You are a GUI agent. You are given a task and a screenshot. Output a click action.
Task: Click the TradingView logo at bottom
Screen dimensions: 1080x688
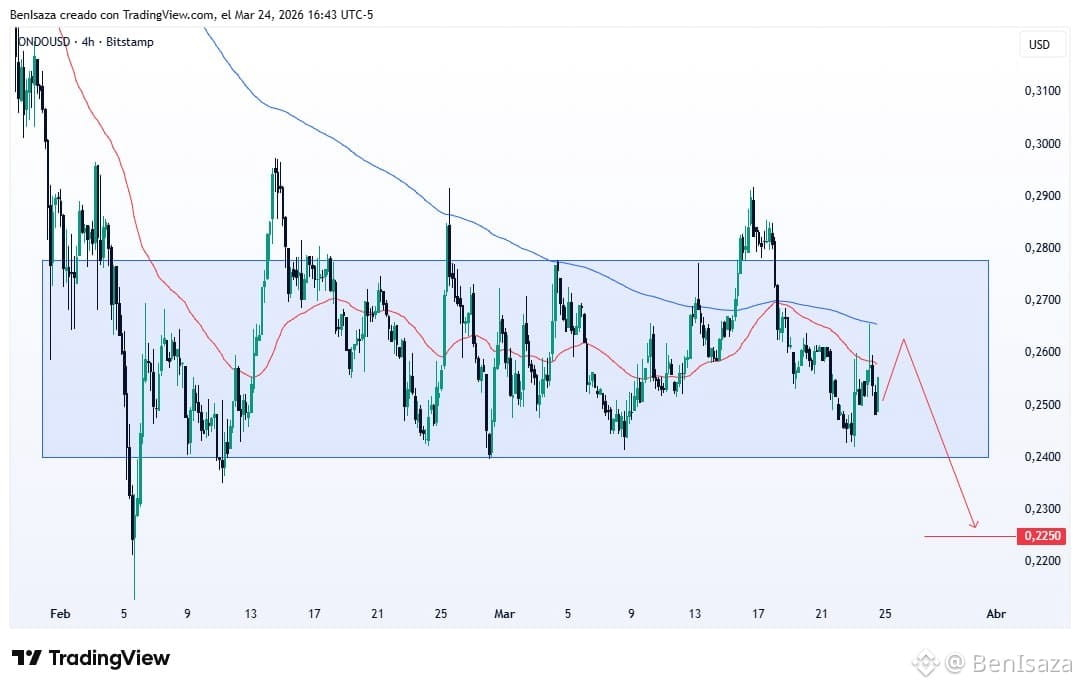(91, 658)
